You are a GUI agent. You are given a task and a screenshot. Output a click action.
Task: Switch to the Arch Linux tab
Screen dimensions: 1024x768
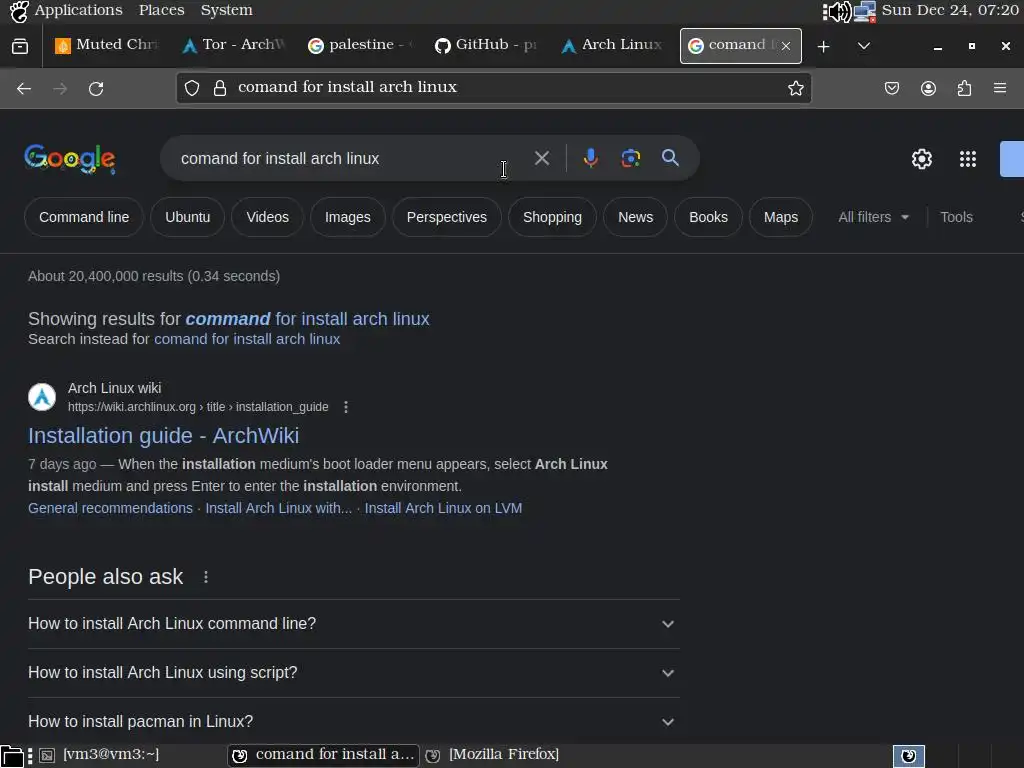pyautogui.click(x=612, y=45)
